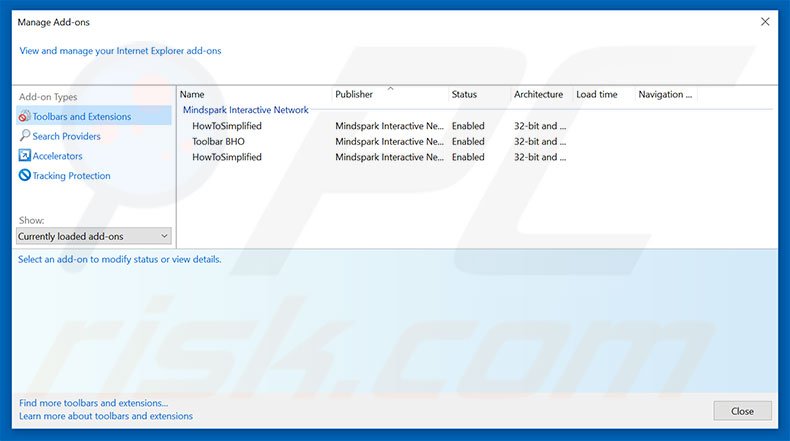The height and width of the screenshot is (441, 790).
Task: Select the Toolbar BHO add-on
Action: [x=219, y=142]
